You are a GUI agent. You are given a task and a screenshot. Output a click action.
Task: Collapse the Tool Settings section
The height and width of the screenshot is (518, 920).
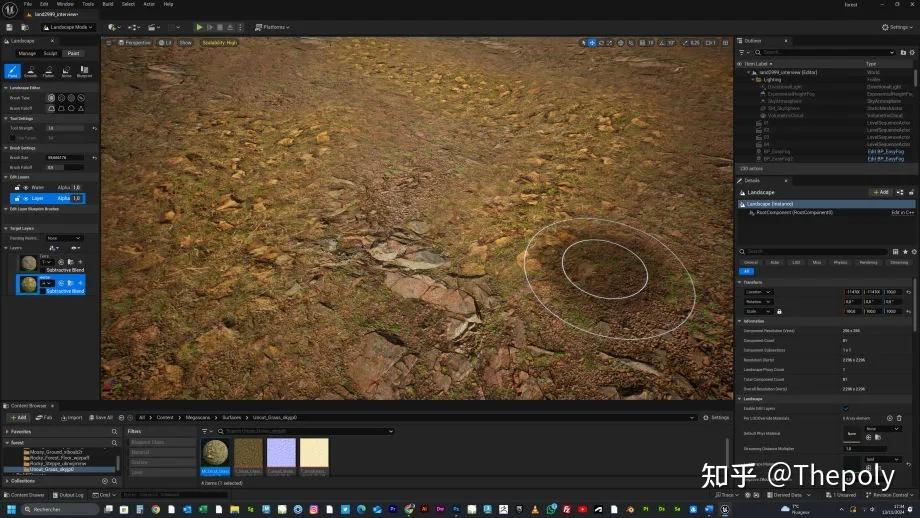(6, 119)
